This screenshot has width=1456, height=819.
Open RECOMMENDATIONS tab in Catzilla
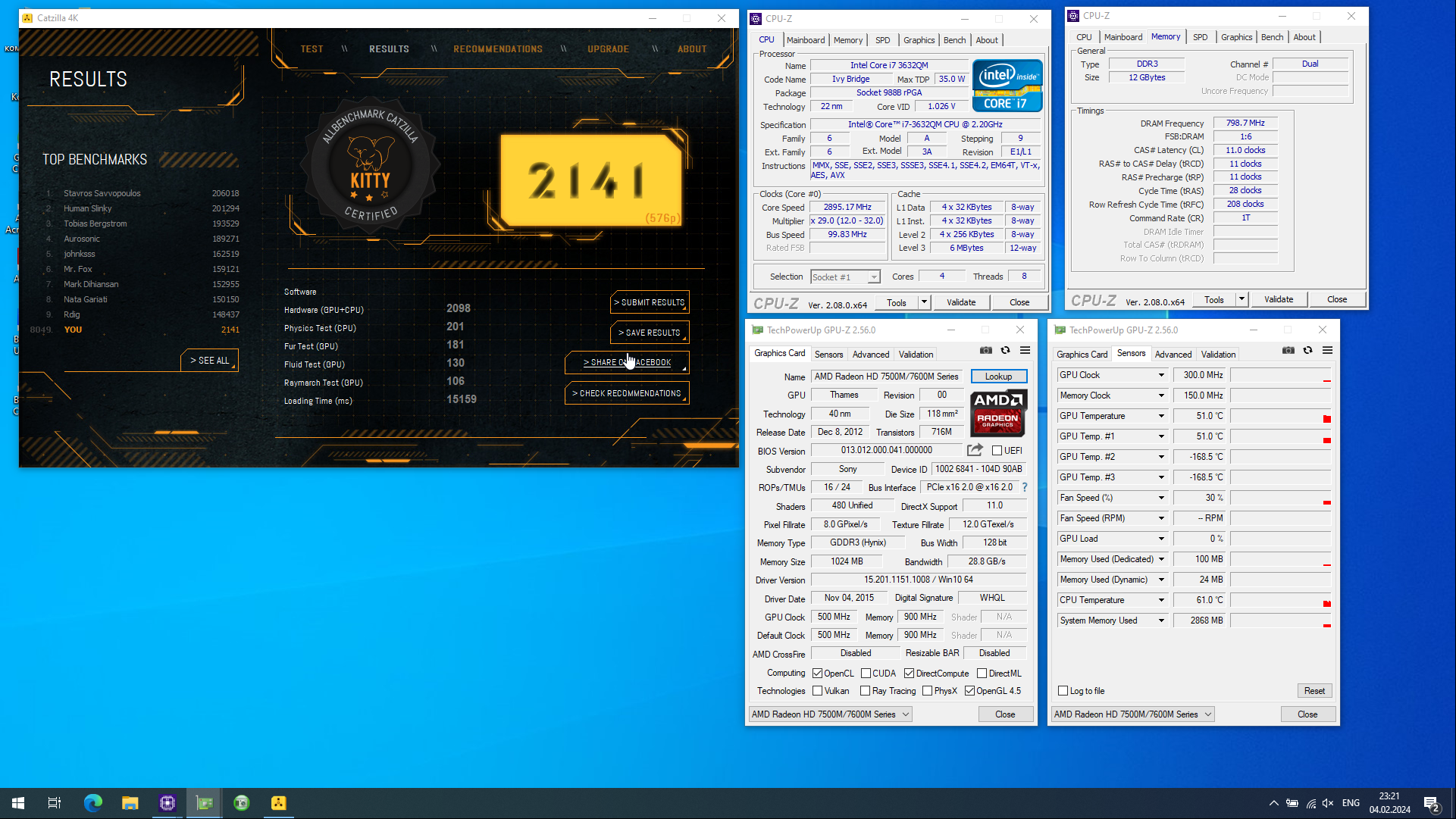click(x=498, y=49)
